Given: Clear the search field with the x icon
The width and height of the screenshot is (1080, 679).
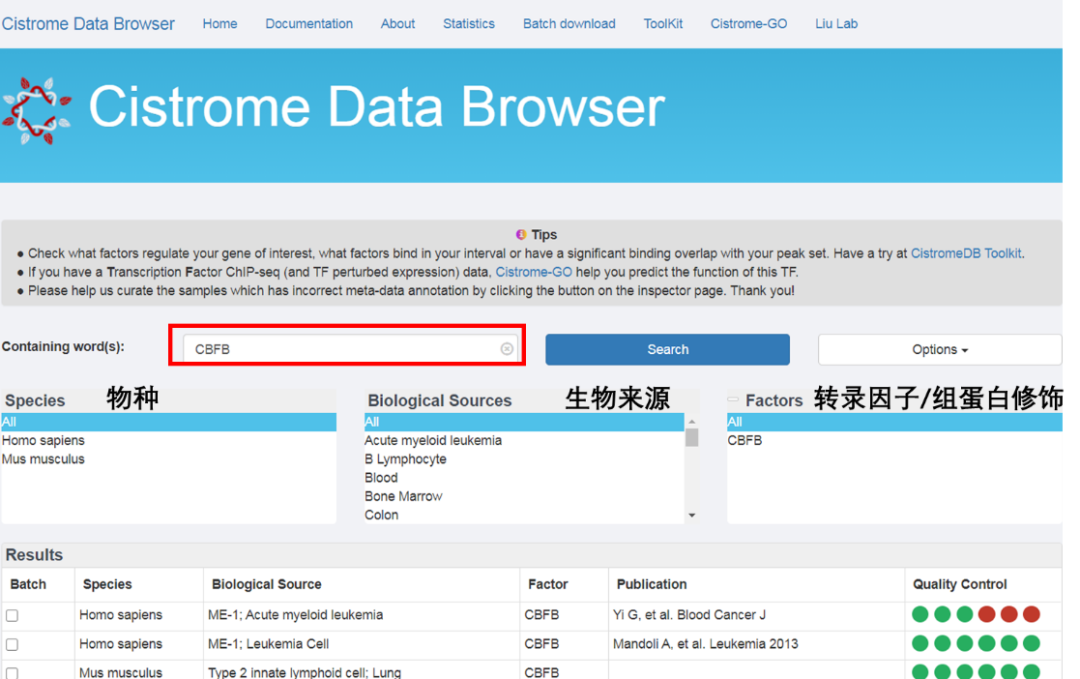Looking at the screenshot, I should coord(507,348).
